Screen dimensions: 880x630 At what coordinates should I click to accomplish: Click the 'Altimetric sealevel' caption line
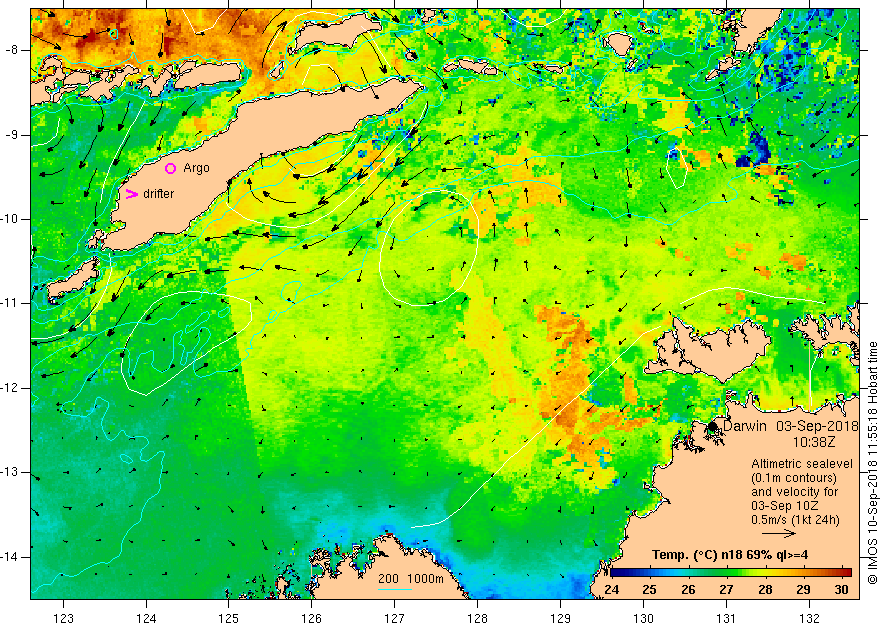coord(802,464)
